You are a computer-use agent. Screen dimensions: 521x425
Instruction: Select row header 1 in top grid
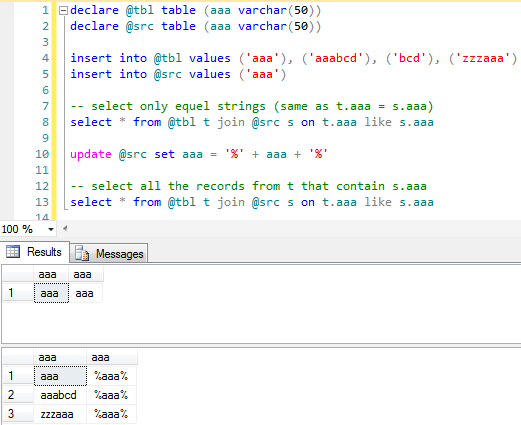(18, 293)
